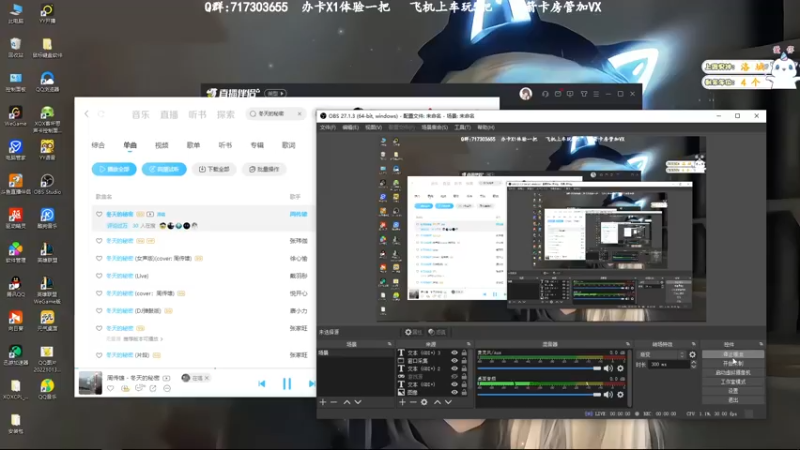Click the 批量操作 batch operation button
The image size is (800, 450).
[x=264, y=169]
